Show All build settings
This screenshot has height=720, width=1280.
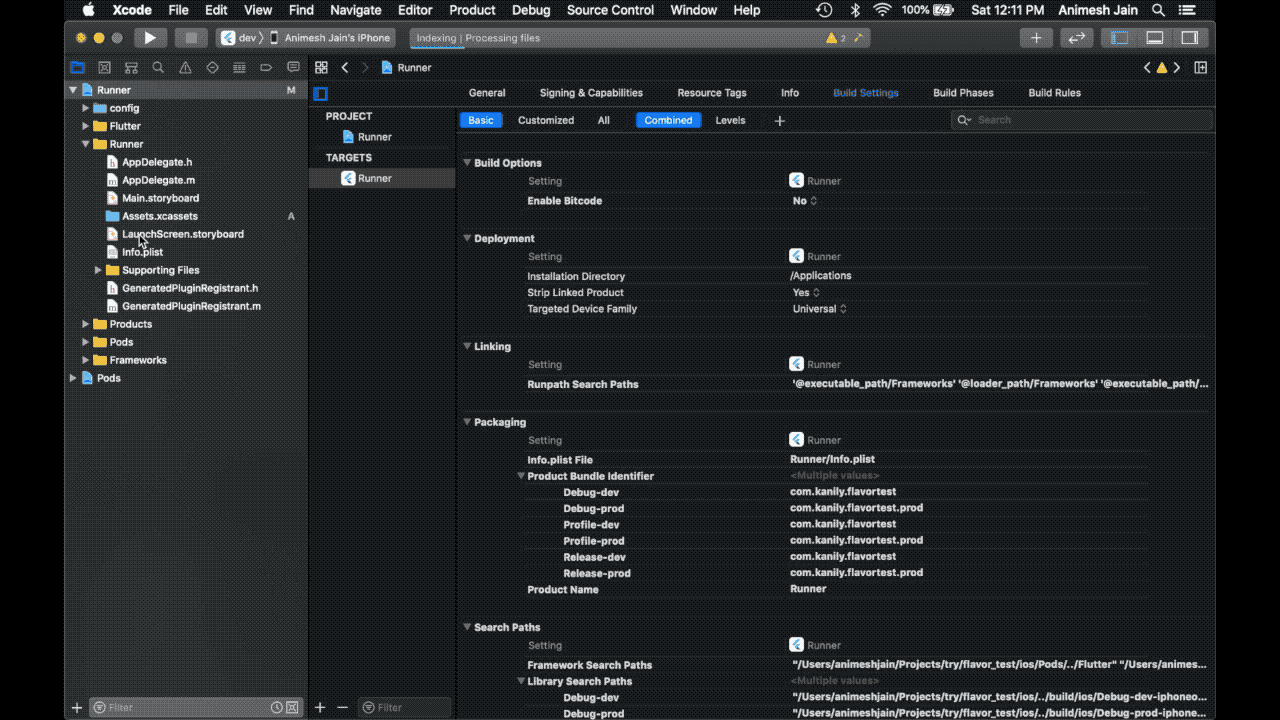tap(604, 120)
